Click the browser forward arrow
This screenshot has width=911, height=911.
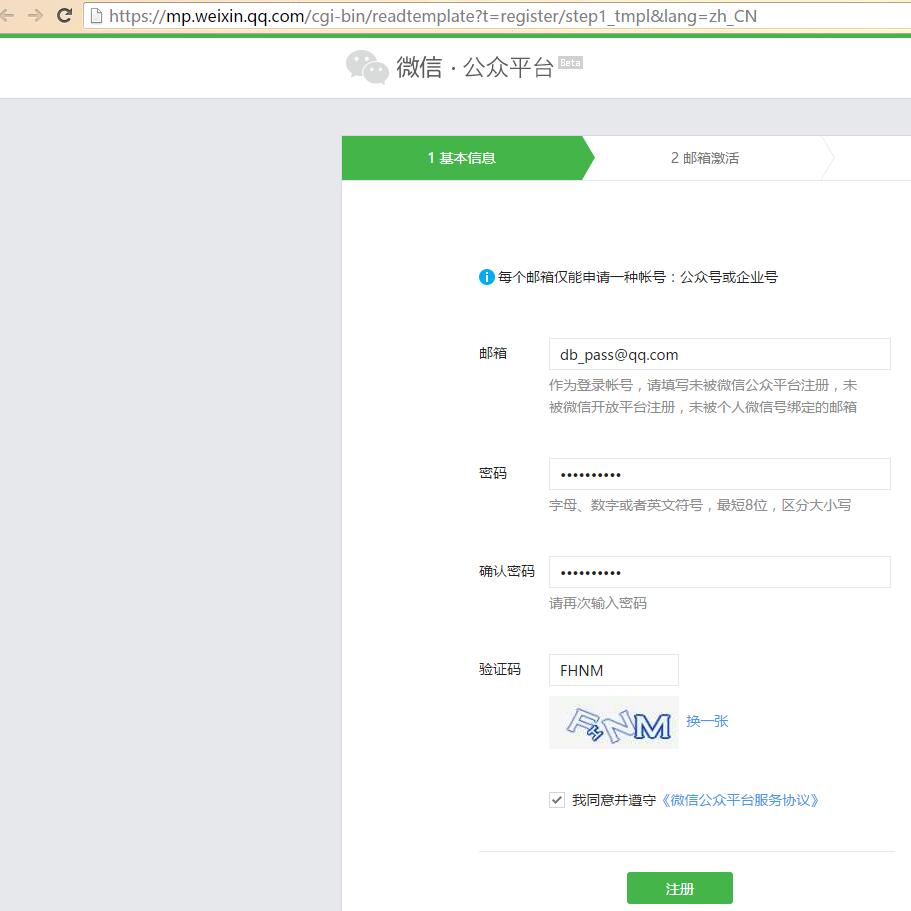(x=35, y=15)
